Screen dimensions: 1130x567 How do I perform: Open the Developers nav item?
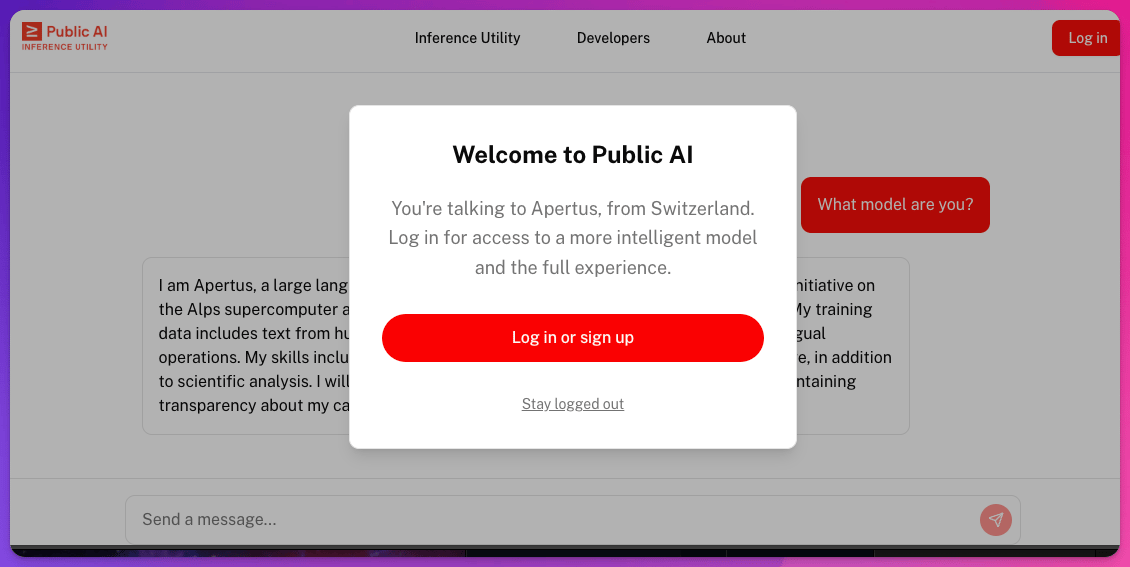pos(613,38)
